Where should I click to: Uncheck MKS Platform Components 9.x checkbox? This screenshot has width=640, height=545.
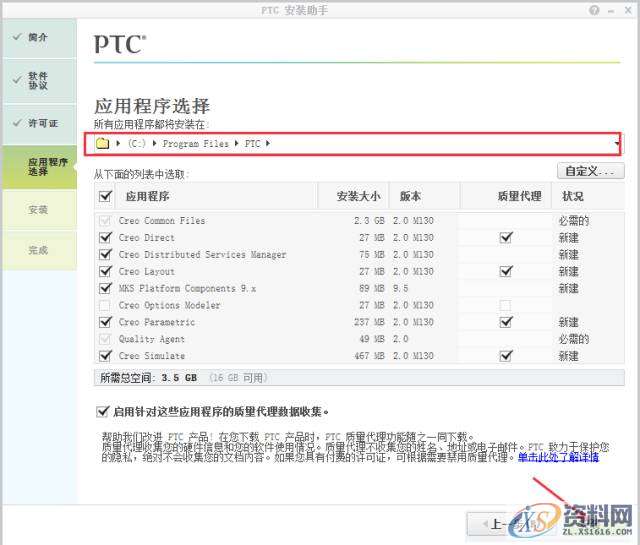pos(105,288)
